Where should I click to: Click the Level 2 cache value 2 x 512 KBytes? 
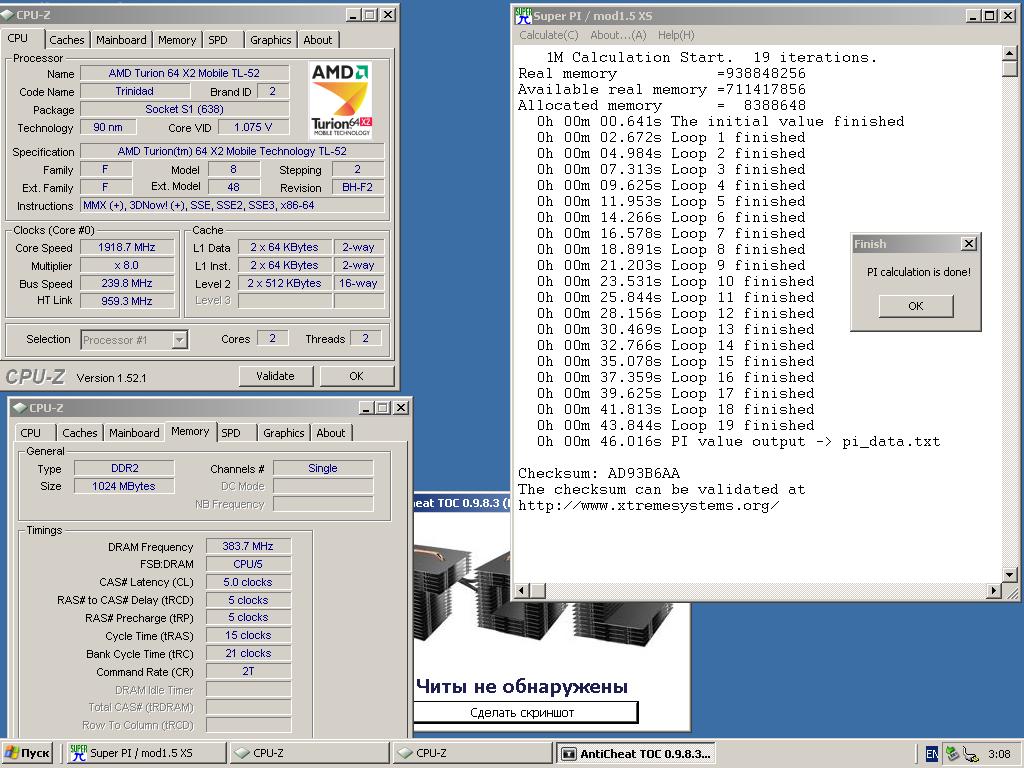284,283
